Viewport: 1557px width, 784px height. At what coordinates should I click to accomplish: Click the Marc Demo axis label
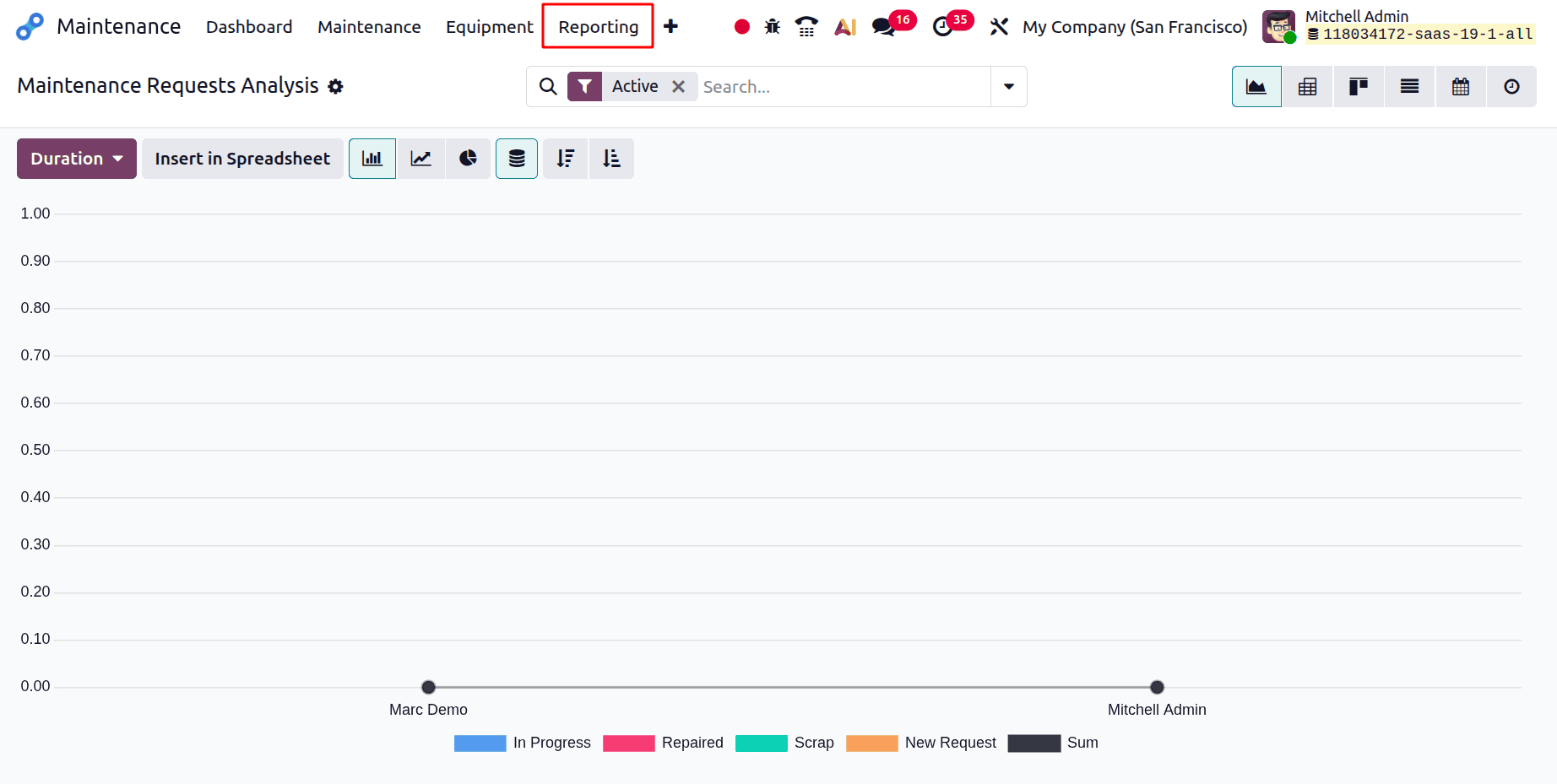pyautogui.click(x=428, y=710)
